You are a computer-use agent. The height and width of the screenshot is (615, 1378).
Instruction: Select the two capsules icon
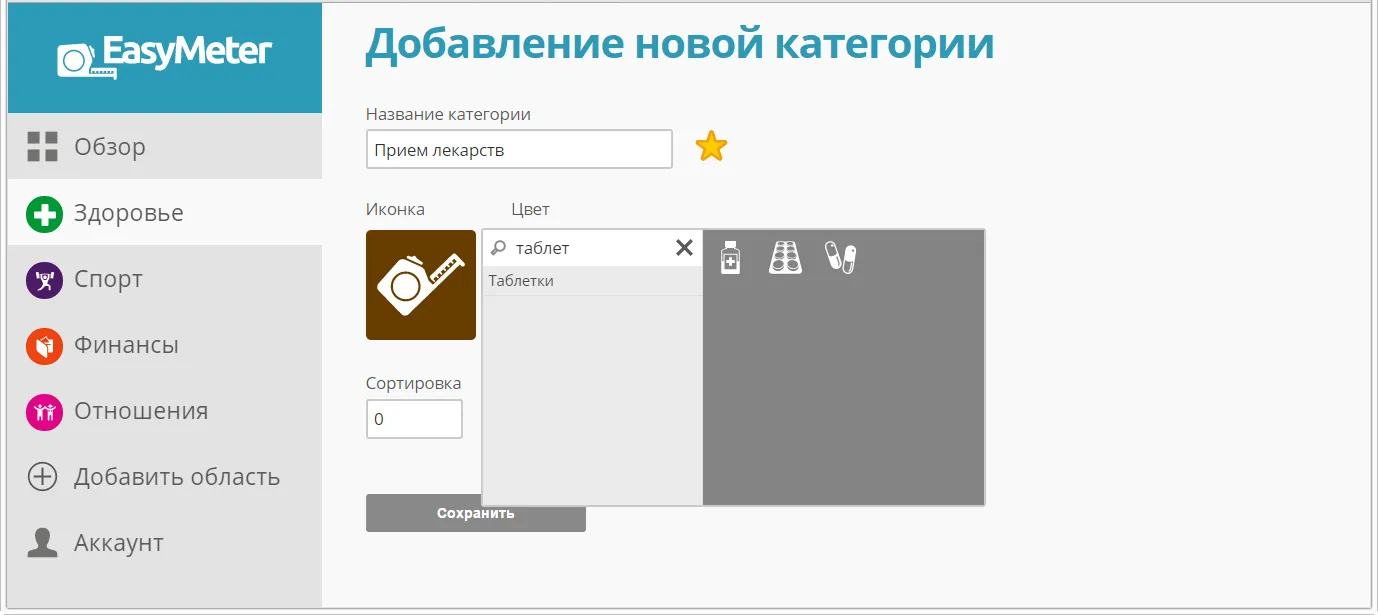pos(841,257)
